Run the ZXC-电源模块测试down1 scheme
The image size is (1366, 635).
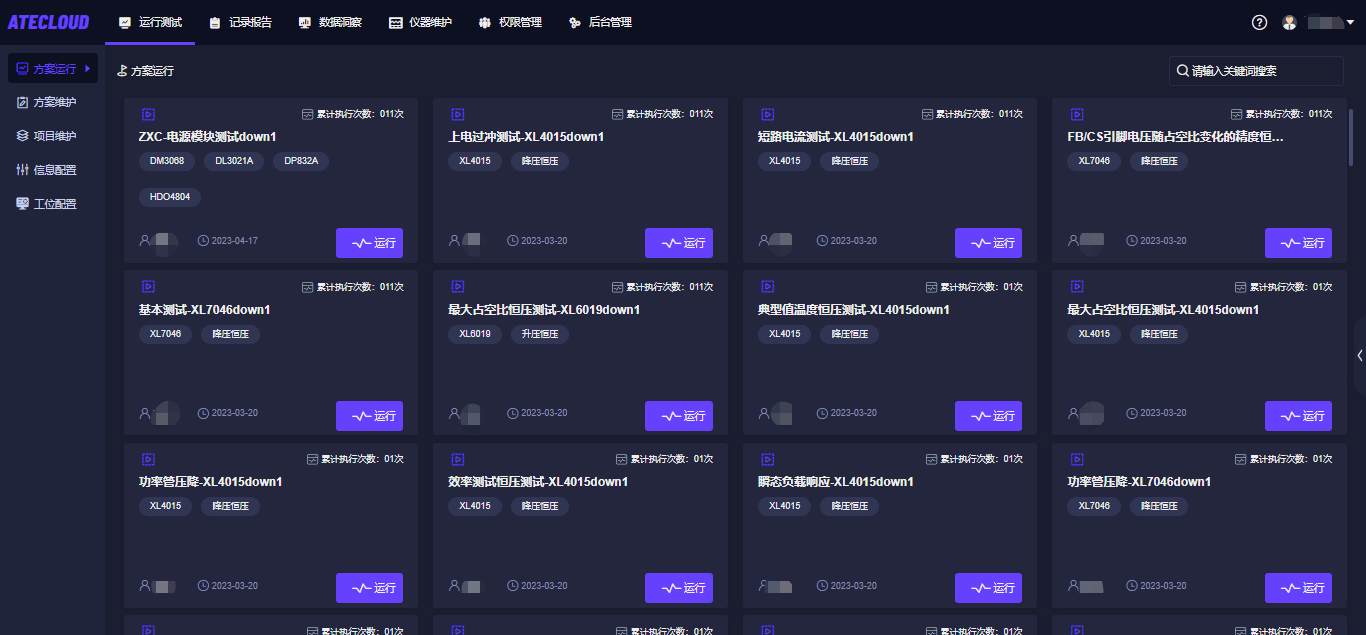tap(369, 243)
